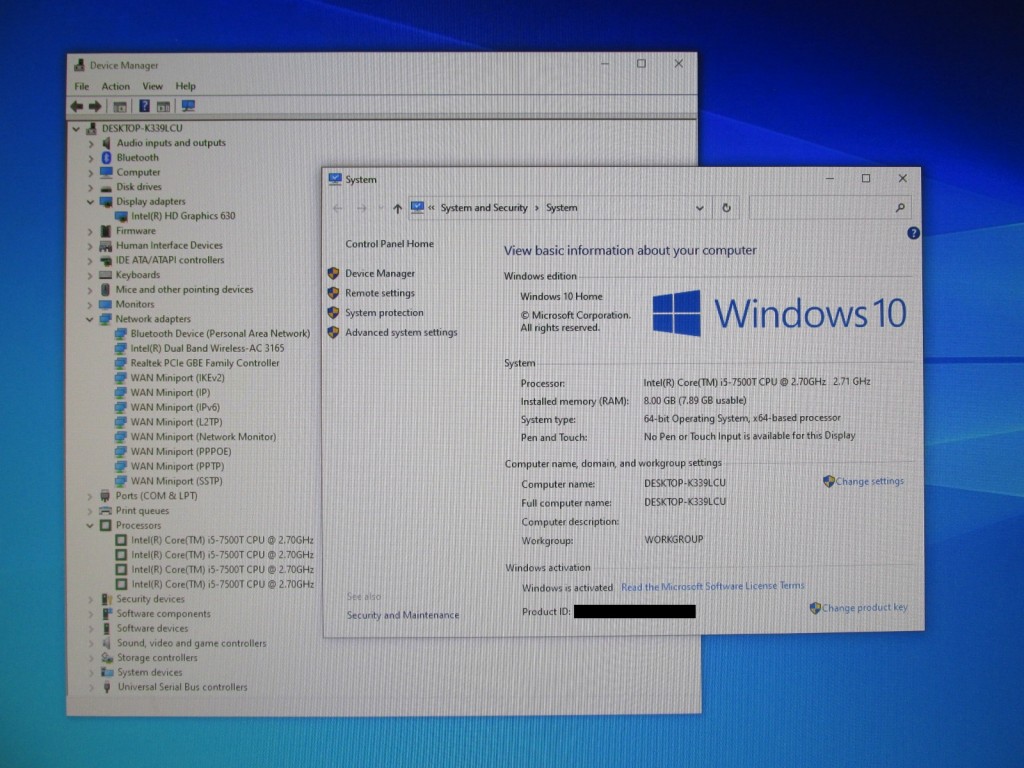
Task: Select WAN Miniport (IKEv2) entry
Action: [x=177, y=378]
